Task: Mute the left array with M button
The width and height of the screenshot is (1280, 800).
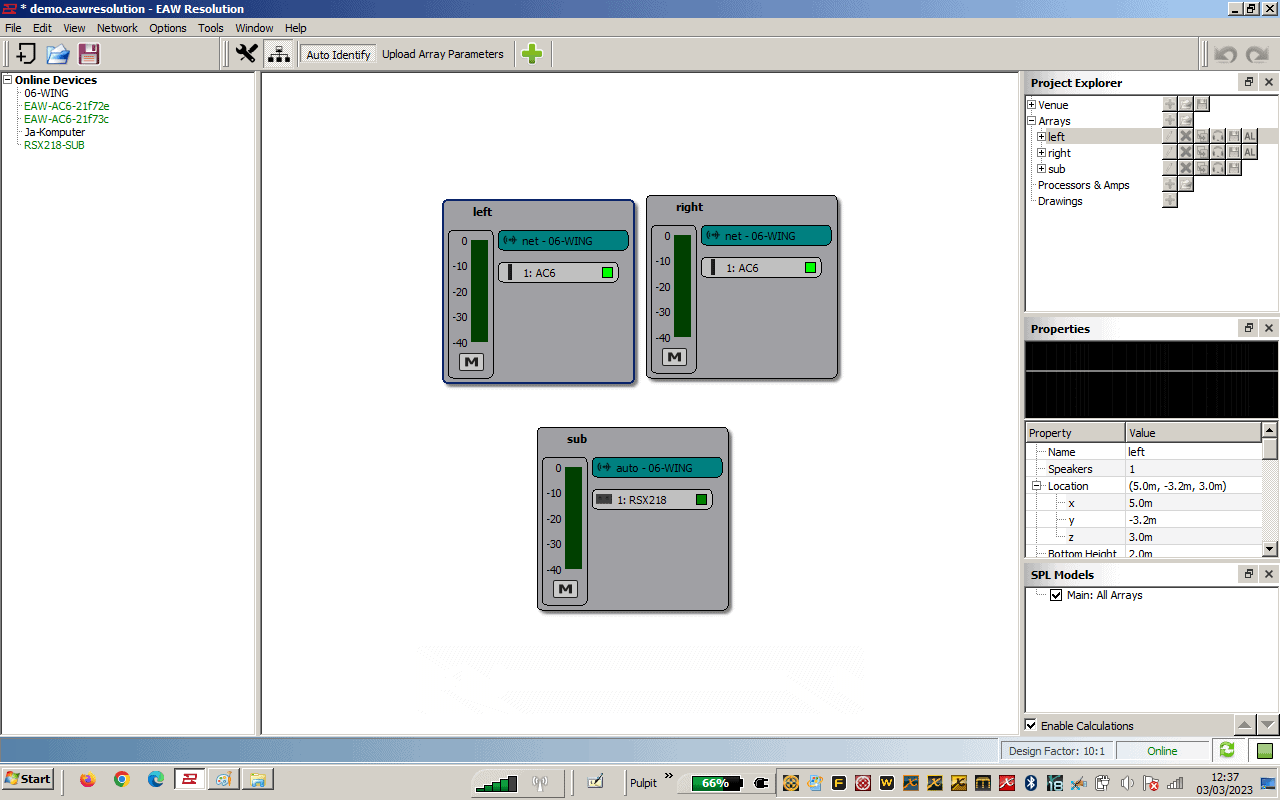Action: pos(471,362)
